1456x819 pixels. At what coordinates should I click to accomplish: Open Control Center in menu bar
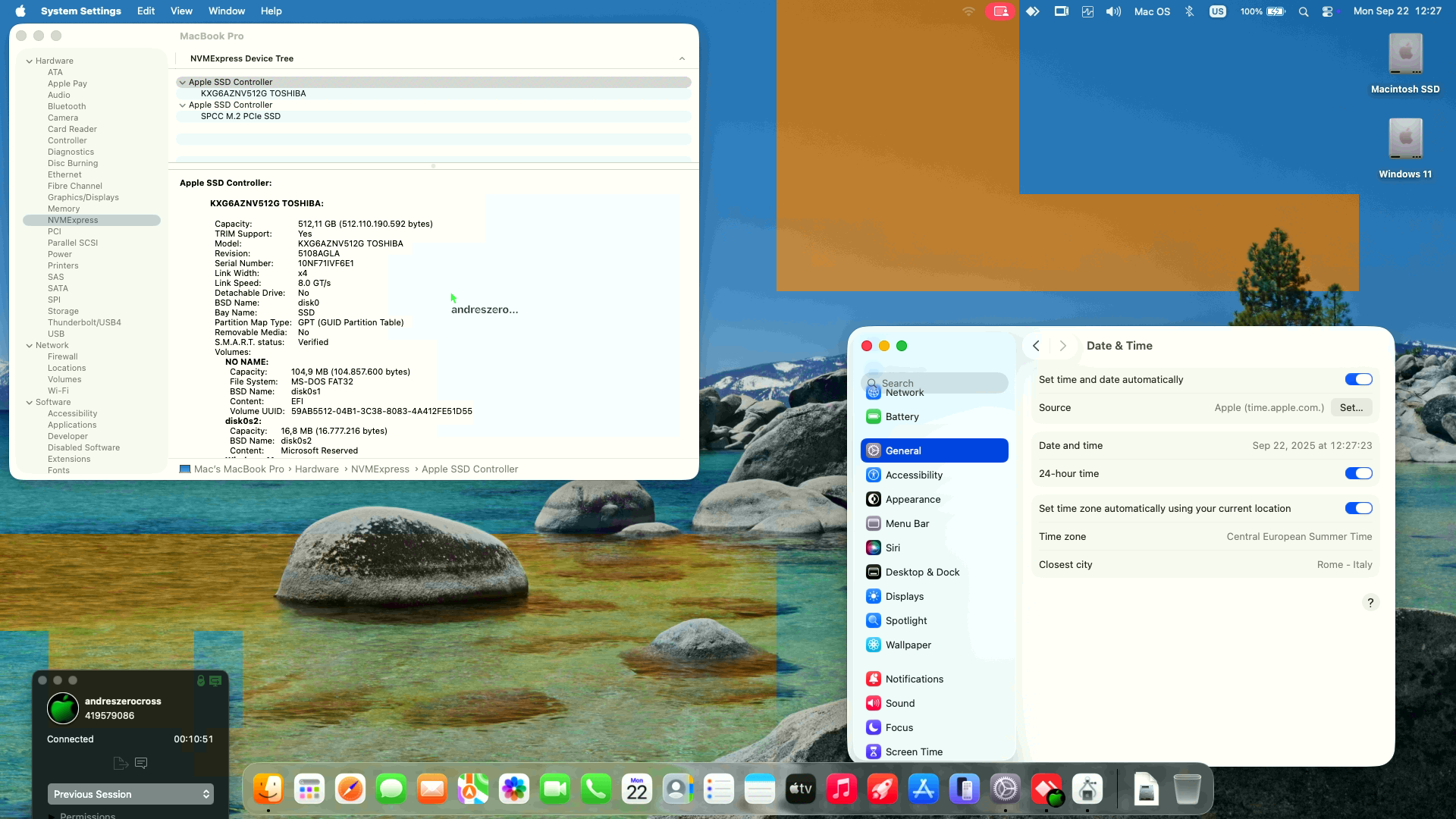(1328, 11)
